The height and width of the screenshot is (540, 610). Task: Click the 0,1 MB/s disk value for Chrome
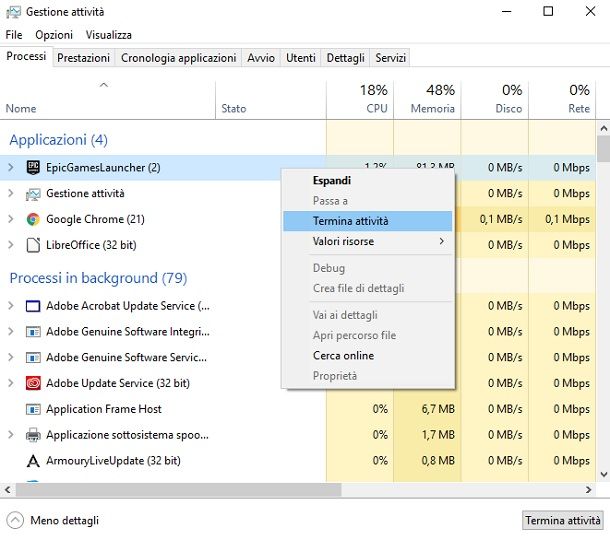point(501,219)
